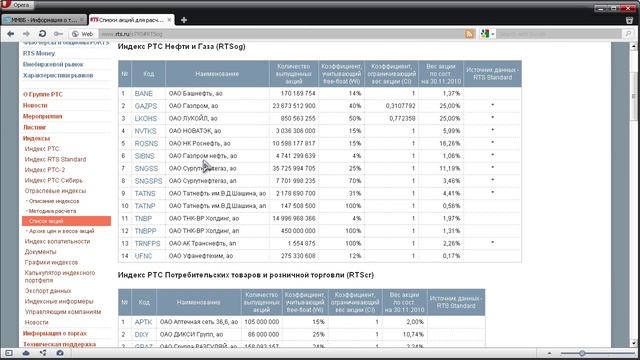Open Калькулятор индексного портфеля link
Viewport: 640px width, 360px height.
click(60, 276)
